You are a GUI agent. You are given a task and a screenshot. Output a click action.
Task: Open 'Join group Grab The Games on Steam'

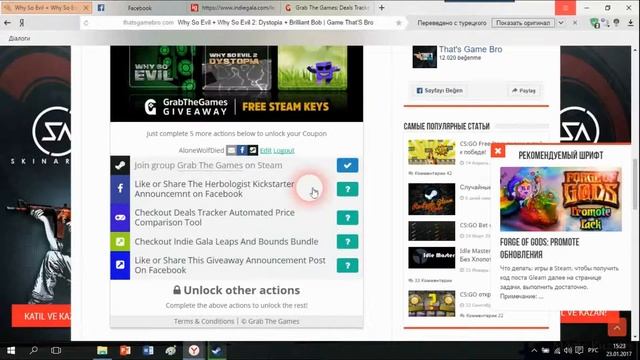tap(208, 165)
